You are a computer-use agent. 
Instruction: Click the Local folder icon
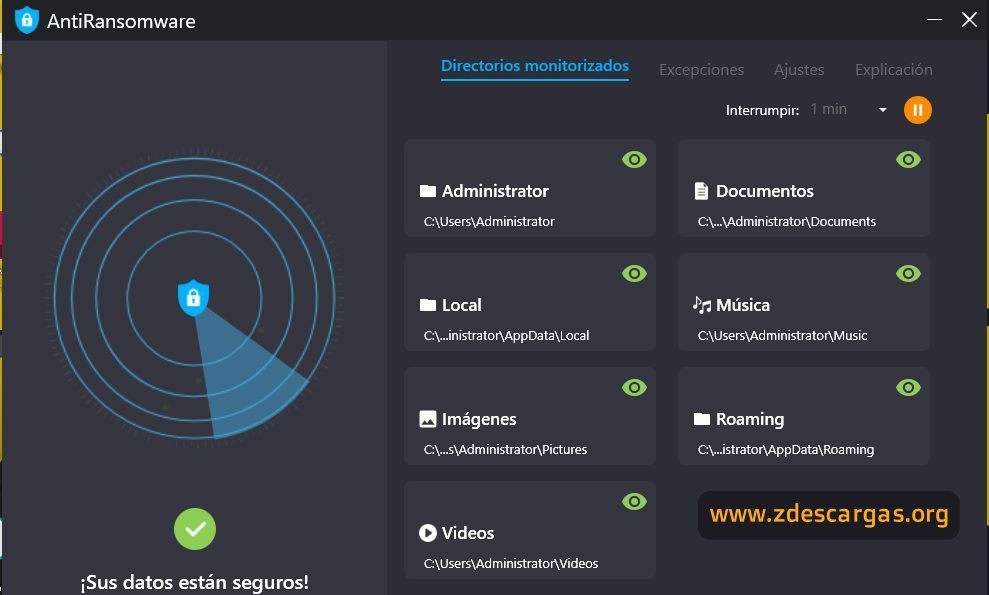428,305
